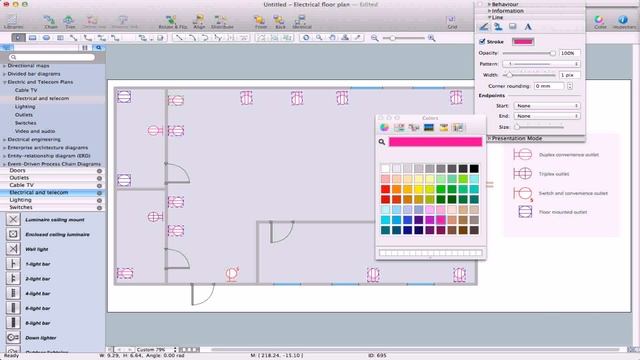Toggle the Grid toolbar icon
Viewport: 640px width, 360px height.
452,22
